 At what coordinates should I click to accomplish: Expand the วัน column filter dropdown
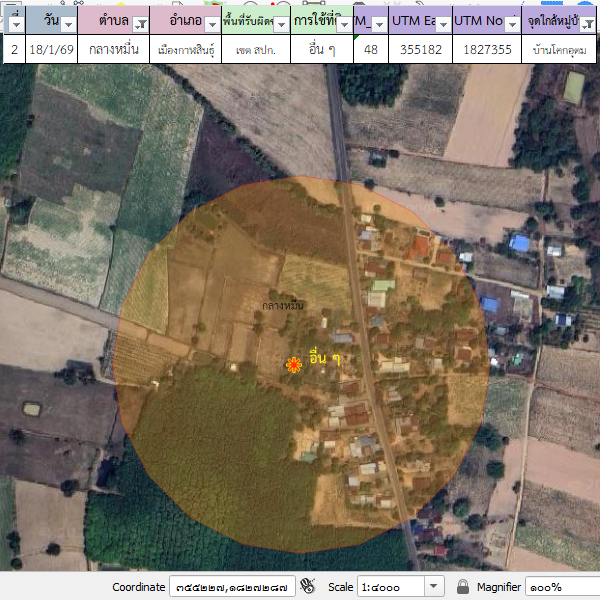(68, 22)
